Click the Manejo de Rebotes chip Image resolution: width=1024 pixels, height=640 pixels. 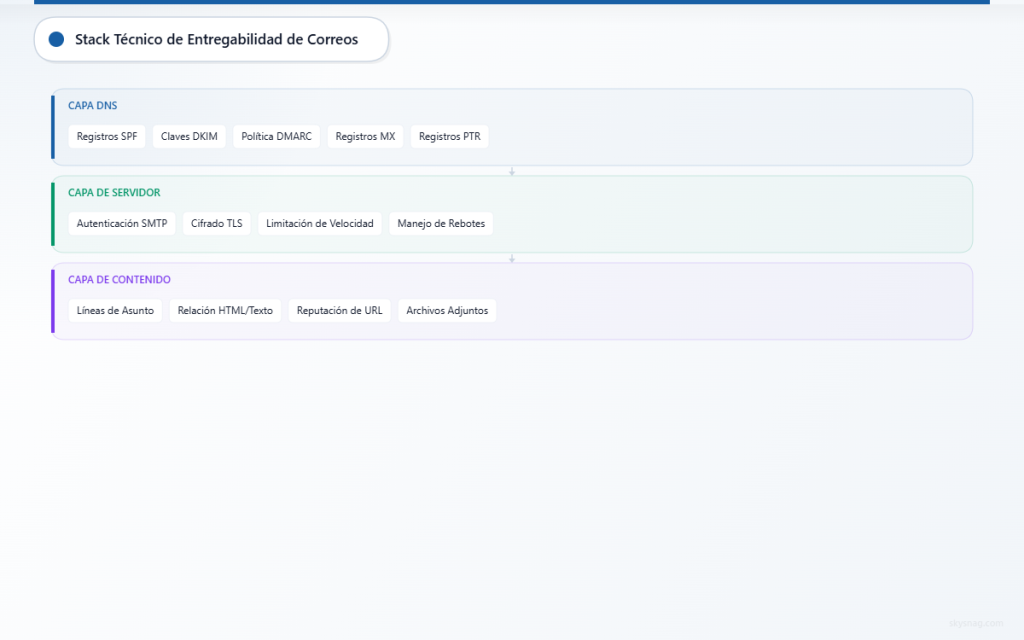441,224
